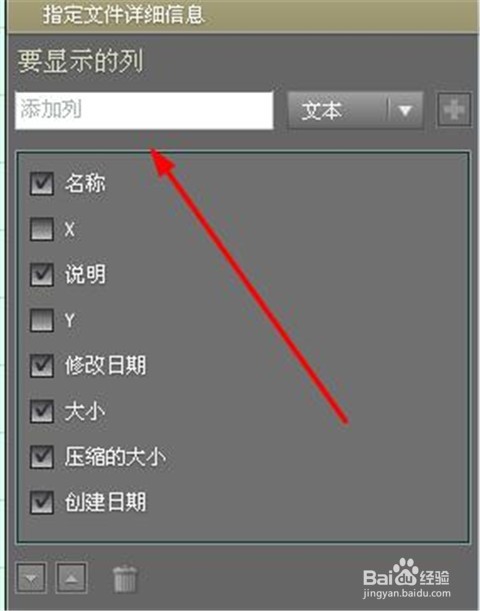Click the 添加列 input field
Image resolution: width=480 pixels, height=611 pixels.
coord(144,111)
